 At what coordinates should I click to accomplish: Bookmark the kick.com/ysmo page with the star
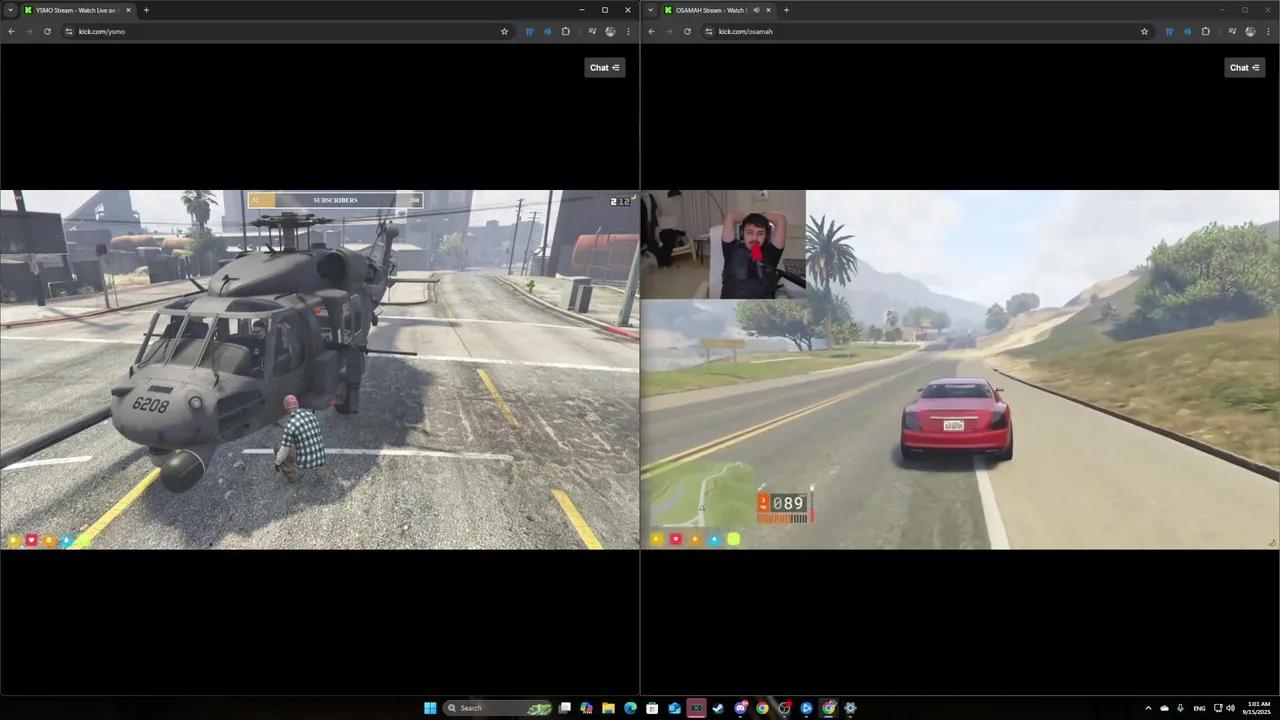click(504, 31)
